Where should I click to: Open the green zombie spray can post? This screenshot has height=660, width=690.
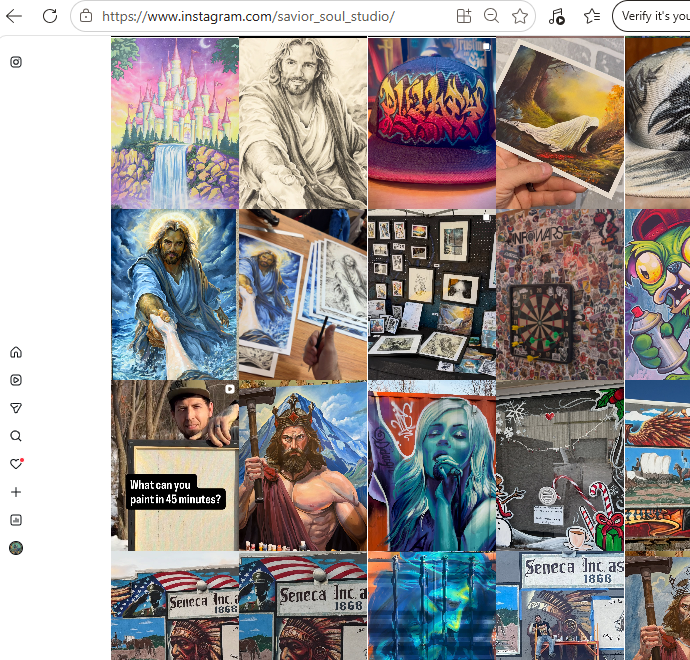click(x=657, y=294)
